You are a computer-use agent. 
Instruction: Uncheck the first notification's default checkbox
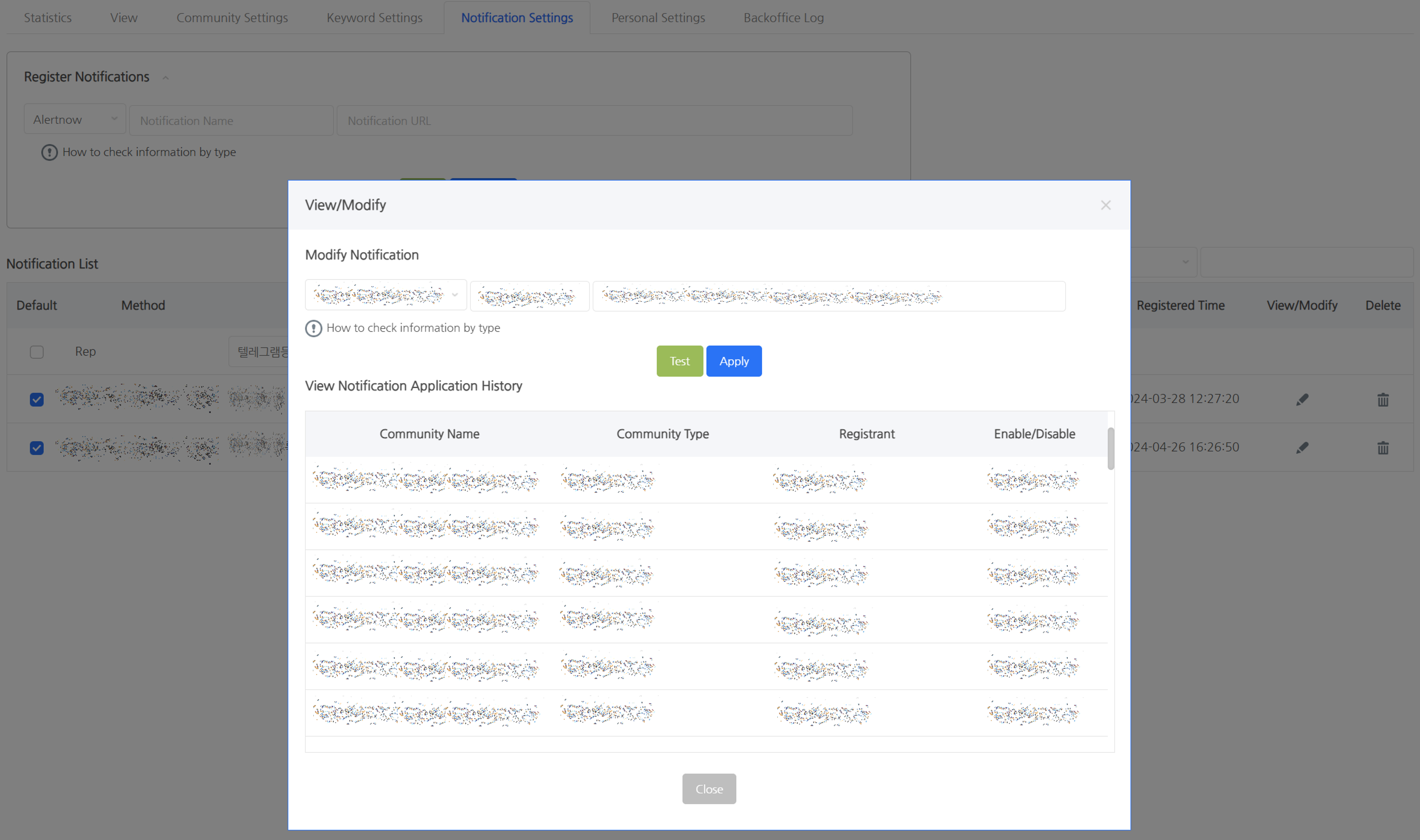click(x=37, y=399)
